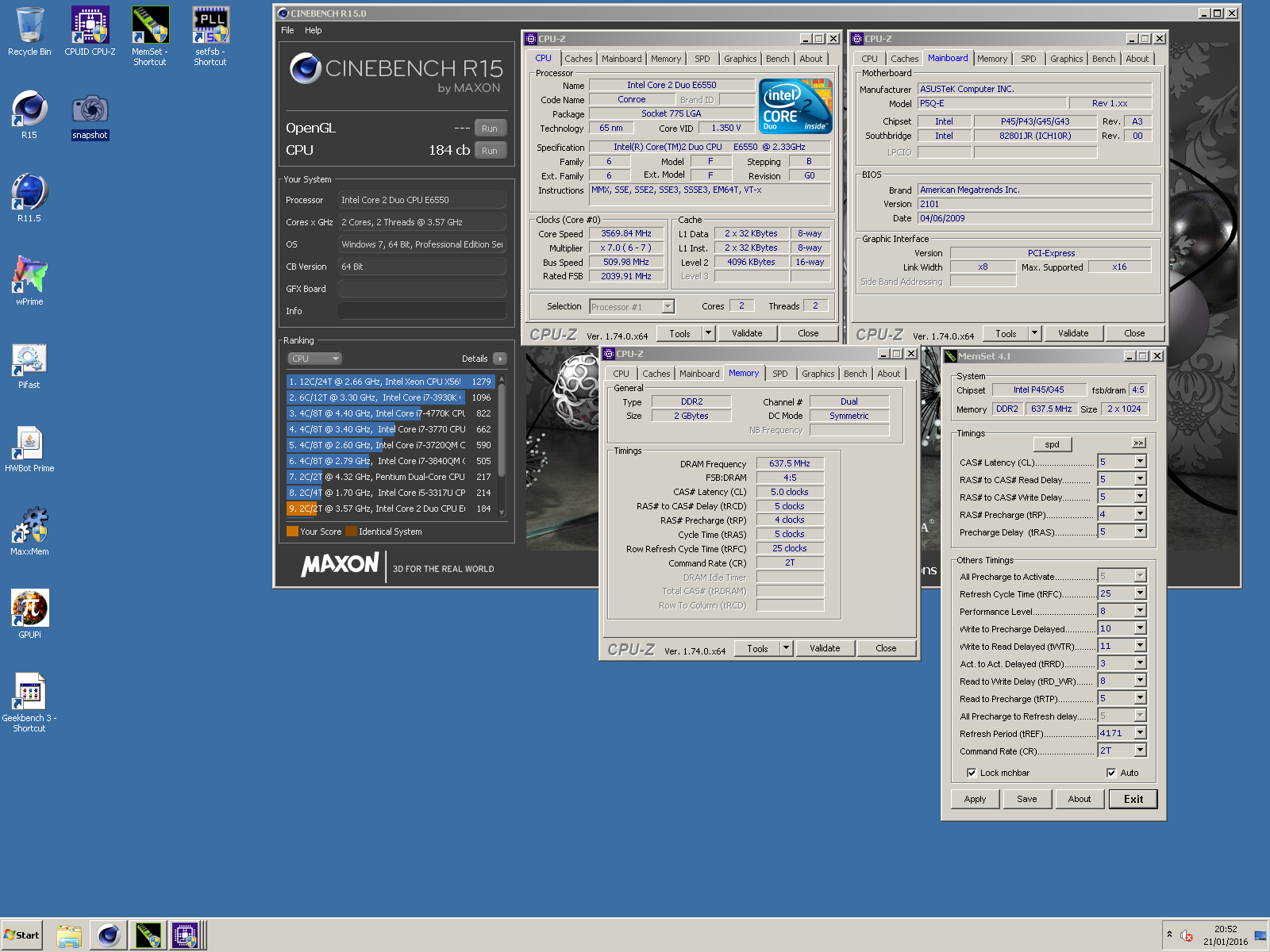Image resolution: width=1270 pixels, height=952 pixels.
Task: Switch to Cinebench via taskbar icon
Action: point(109,936)
